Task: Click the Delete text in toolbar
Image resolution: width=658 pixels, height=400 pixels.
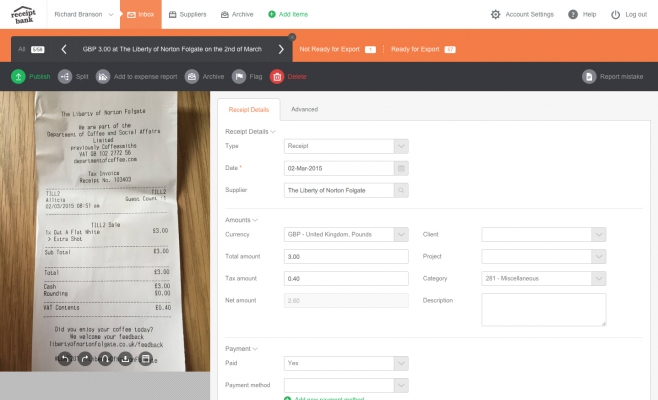Action: 297,76
